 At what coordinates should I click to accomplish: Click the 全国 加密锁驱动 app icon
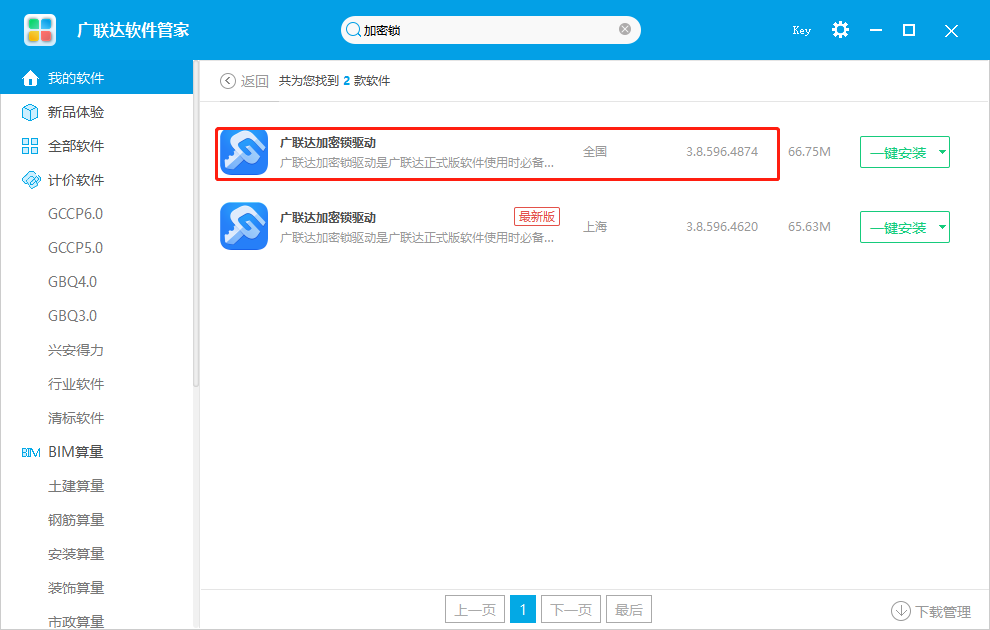244,152
